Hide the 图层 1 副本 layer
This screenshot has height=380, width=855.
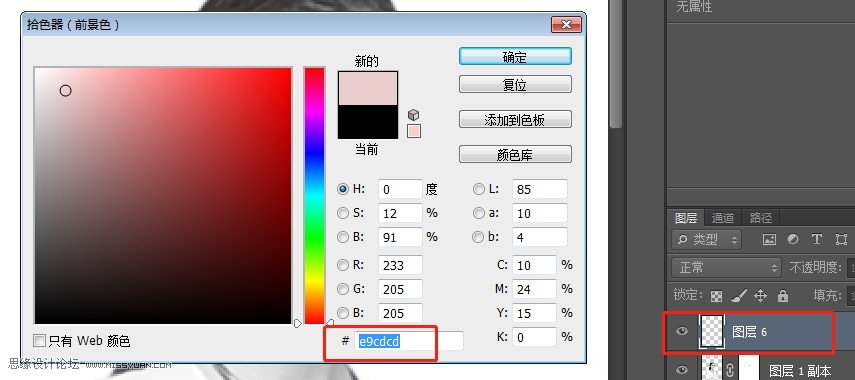point(682,370)
